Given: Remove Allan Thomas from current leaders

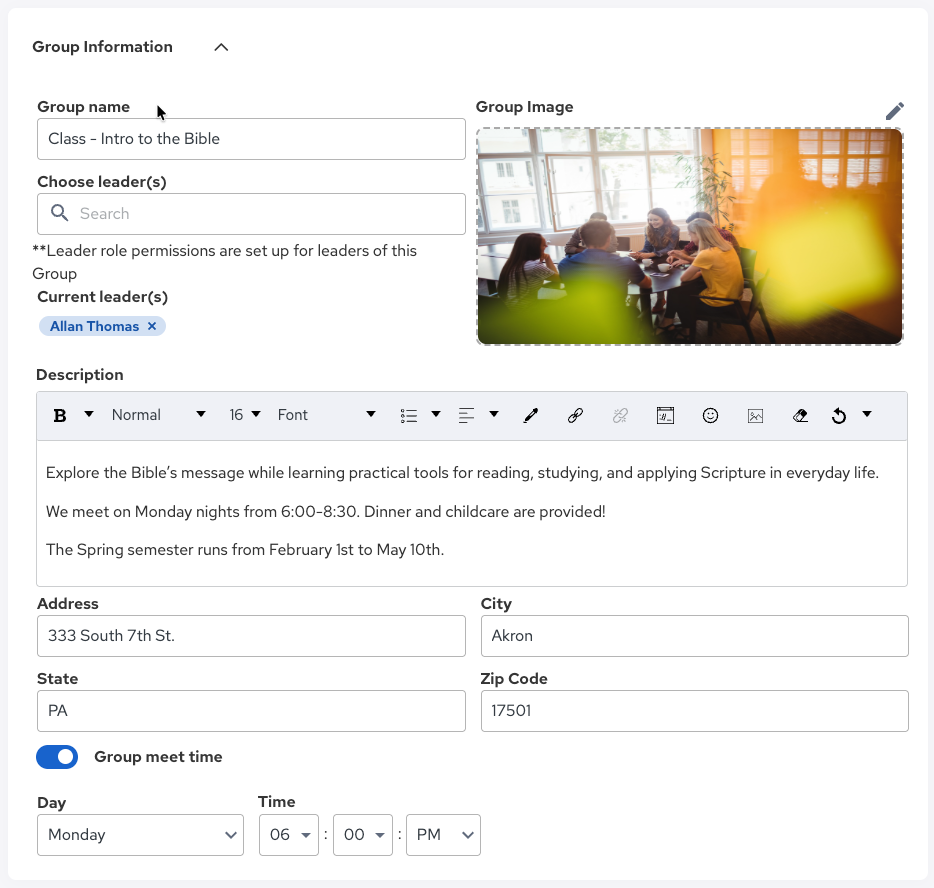Looking at the screenshot, I should pyautogui.click(x=152, y=326).
